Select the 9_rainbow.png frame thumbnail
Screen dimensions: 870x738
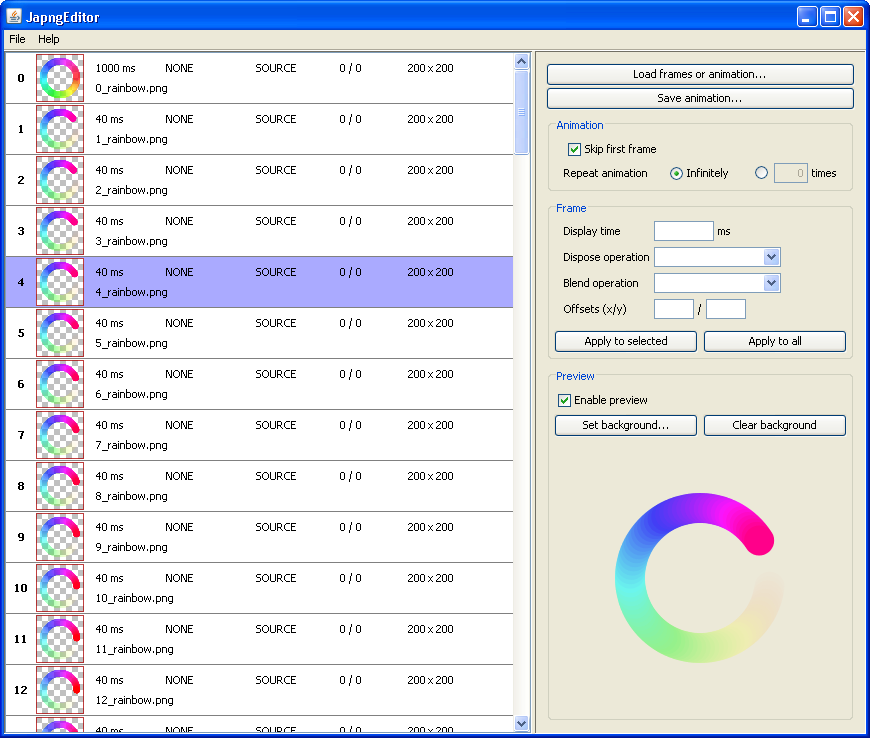pos(60,537)
